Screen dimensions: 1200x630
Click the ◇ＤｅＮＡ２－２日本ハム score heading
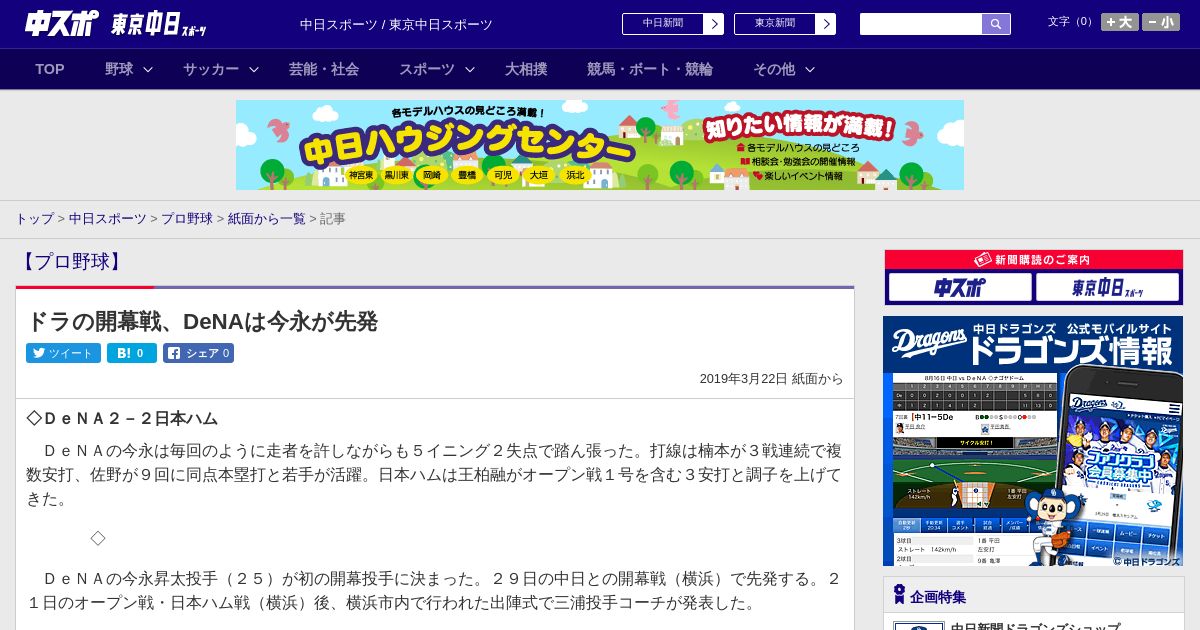coord(122,418)
